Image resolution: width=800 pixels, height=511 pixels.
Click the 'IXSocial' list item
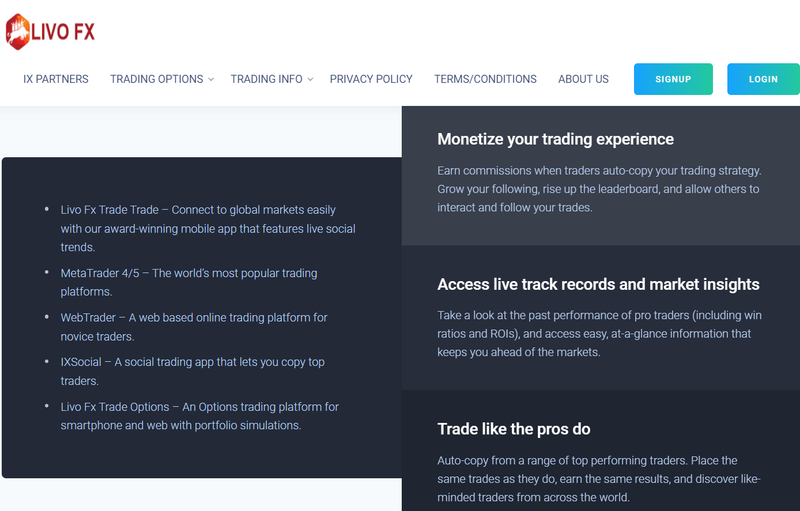point(192,371)
